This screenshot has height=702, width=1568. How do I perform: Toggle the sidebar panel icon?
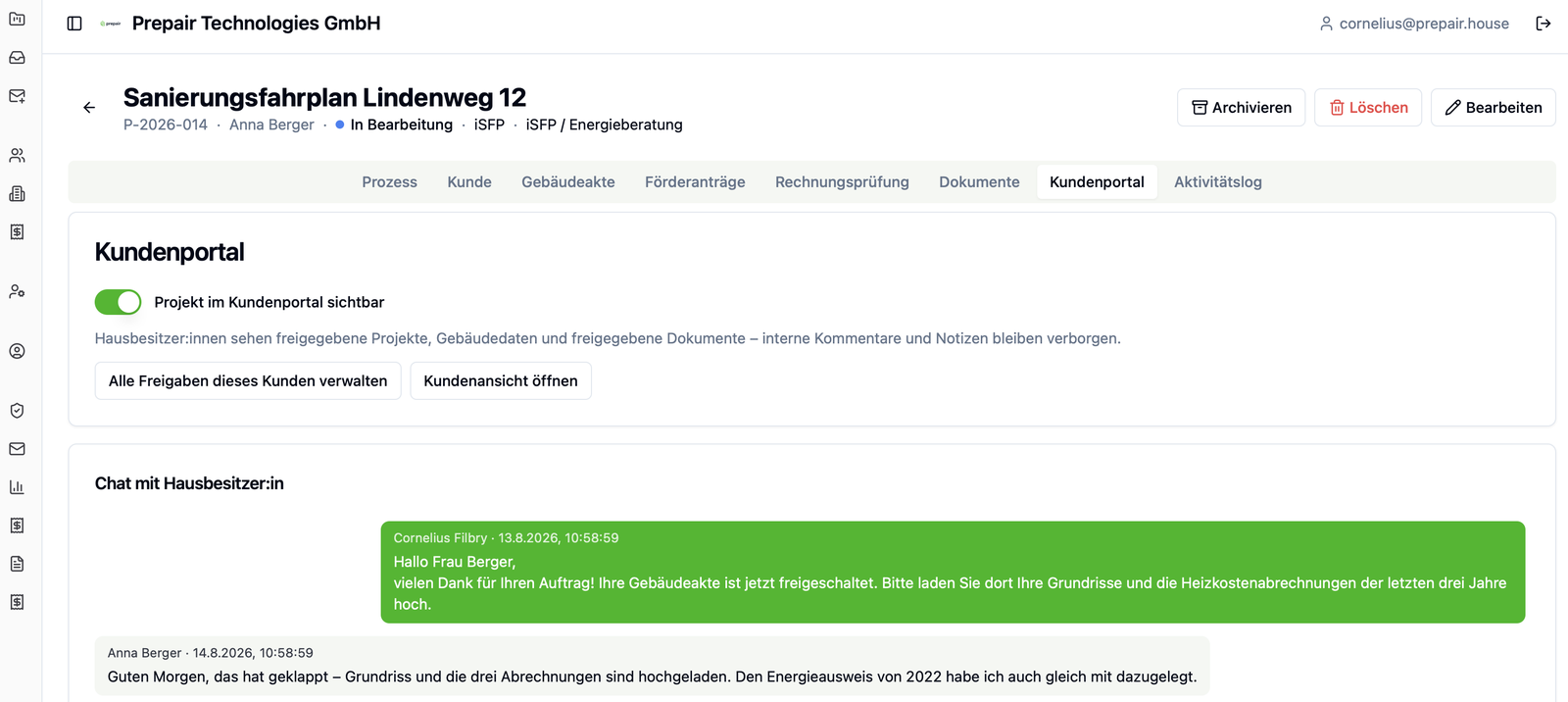[x=74, y=24]
